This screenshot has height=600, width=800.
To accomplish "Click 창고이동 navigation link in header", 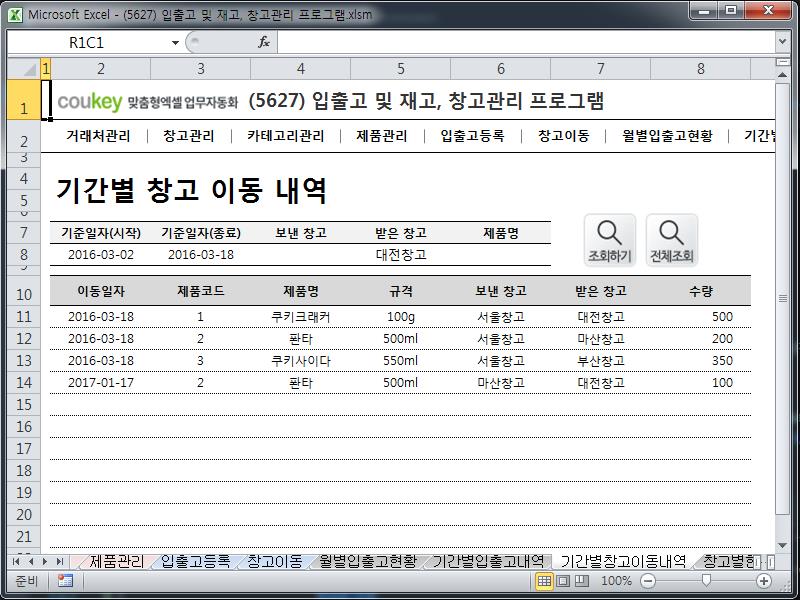I will tap(564, 136).
